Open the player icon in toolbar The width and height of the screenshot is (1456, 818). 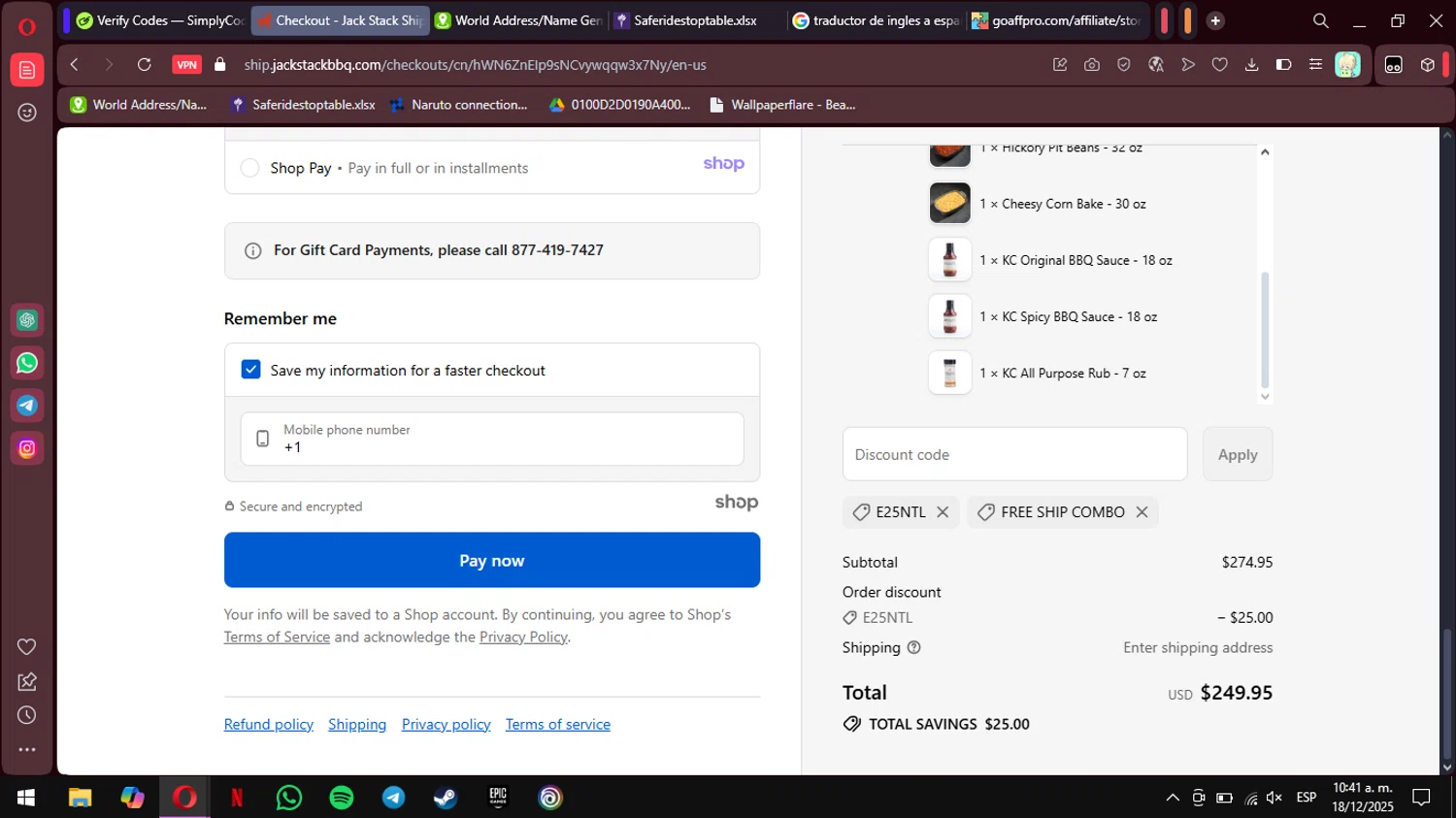point(1188,65)
